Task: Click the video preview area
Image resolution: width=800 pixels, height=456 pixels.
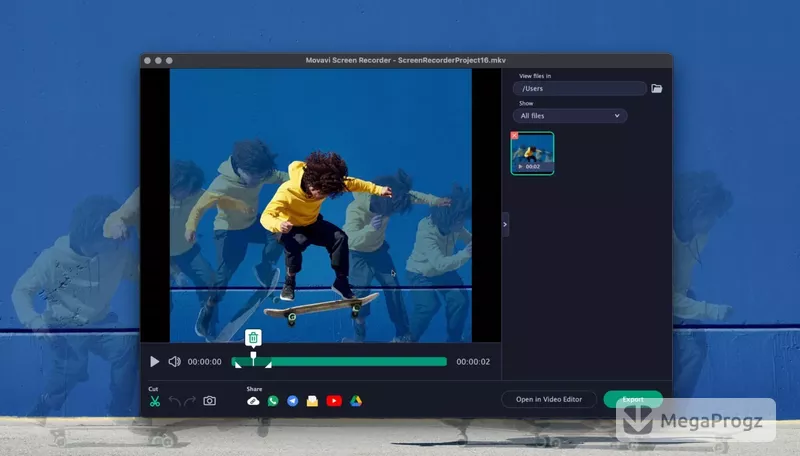Action: coord(320,205)
